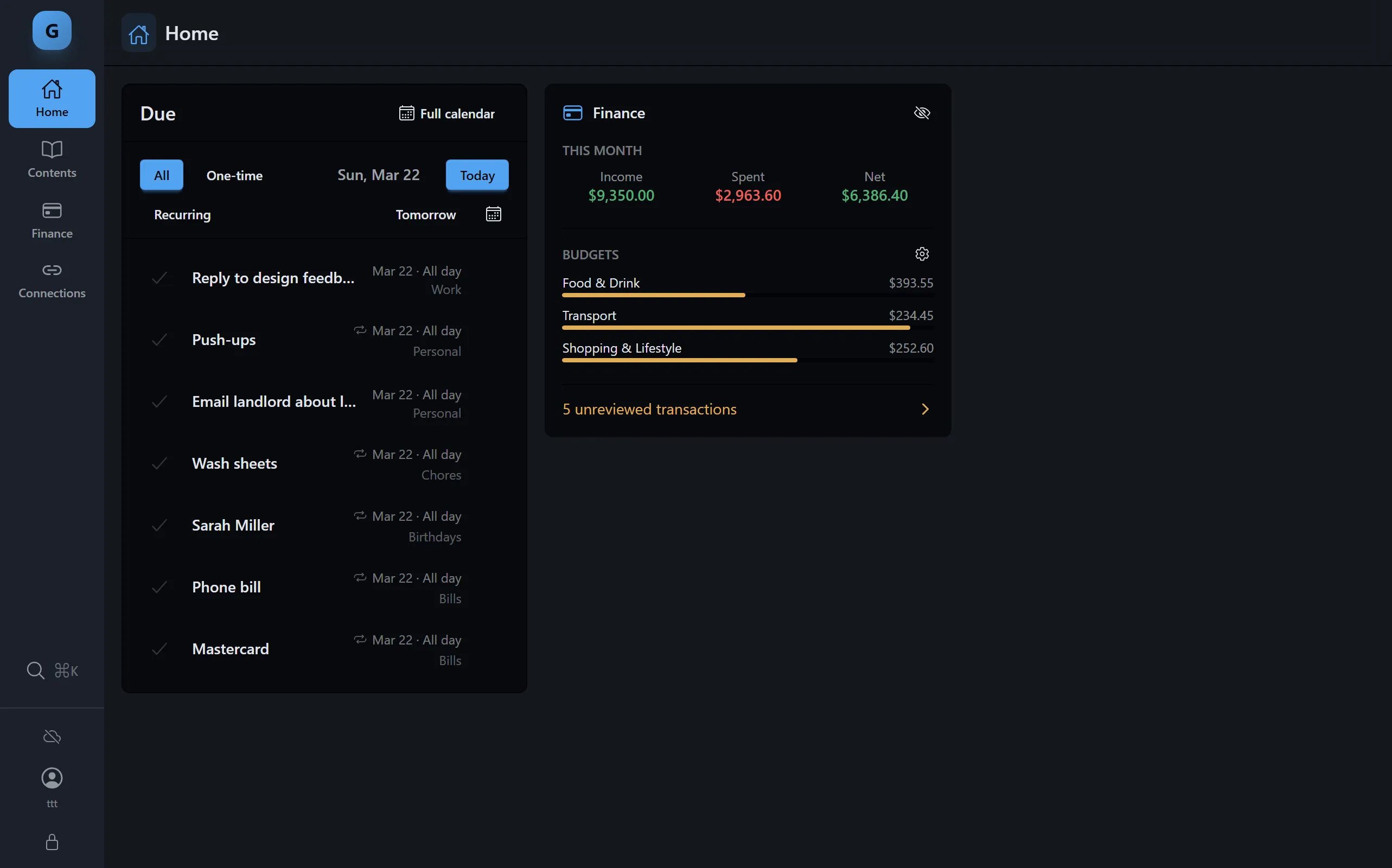The width and height of the screenshot is (1392, 868).
Task: Expand the 5 unreviewed transactions
Action: pos(746,409)
